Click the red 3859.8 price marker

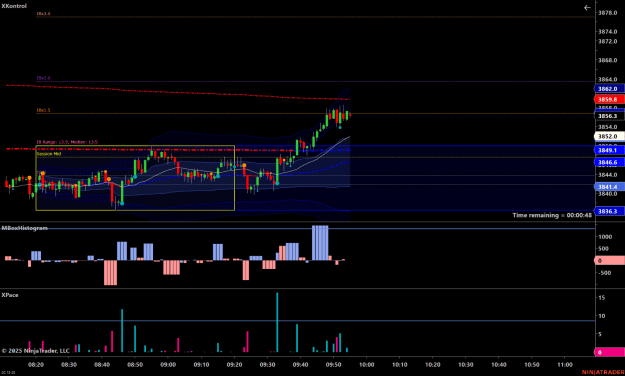609,99
